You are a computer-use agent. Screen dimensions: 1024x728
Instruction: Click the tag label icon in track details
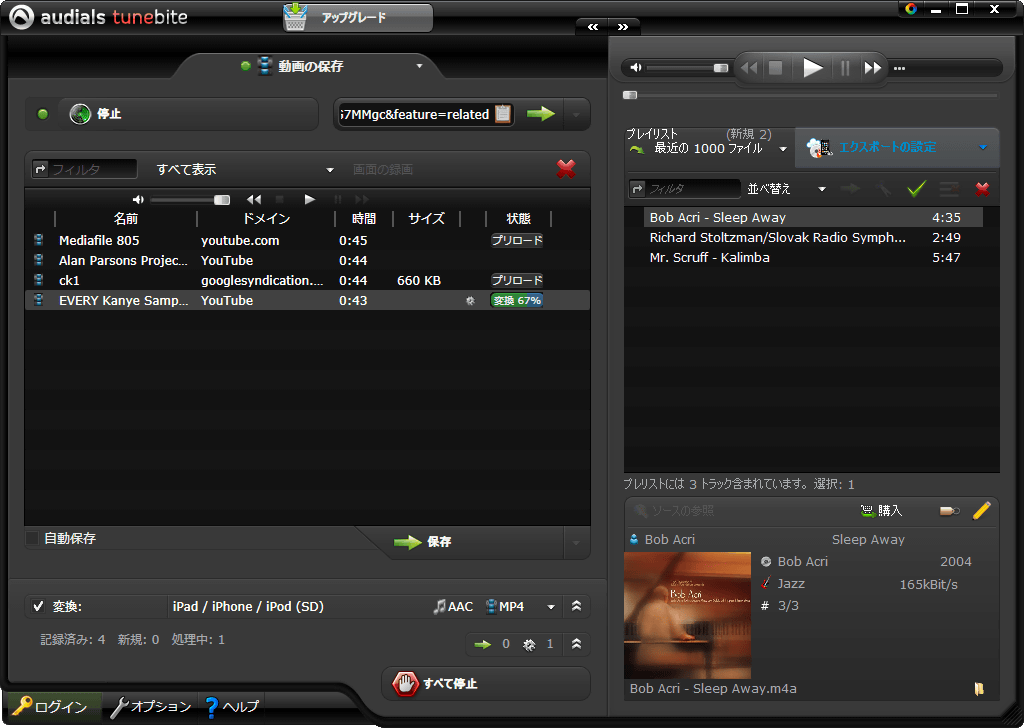950,511
